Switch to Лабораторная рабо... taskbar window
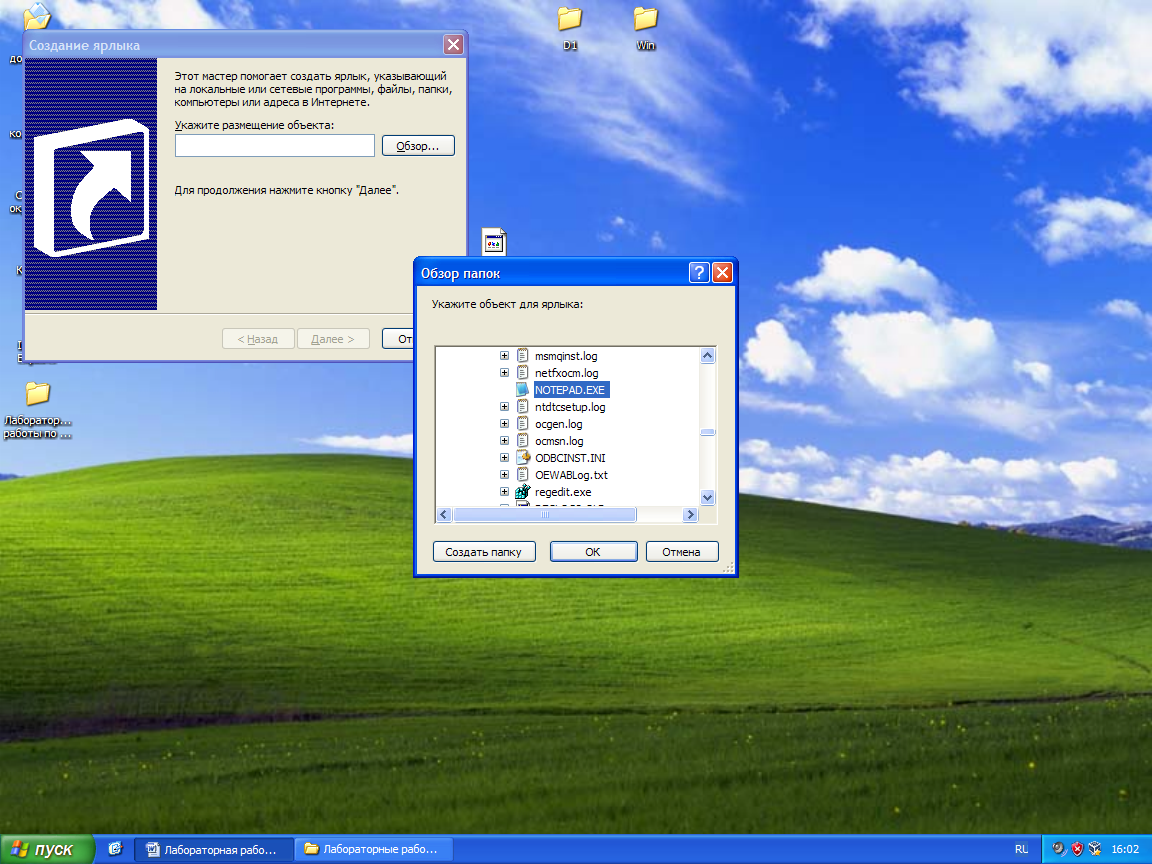 click(213, 849)
